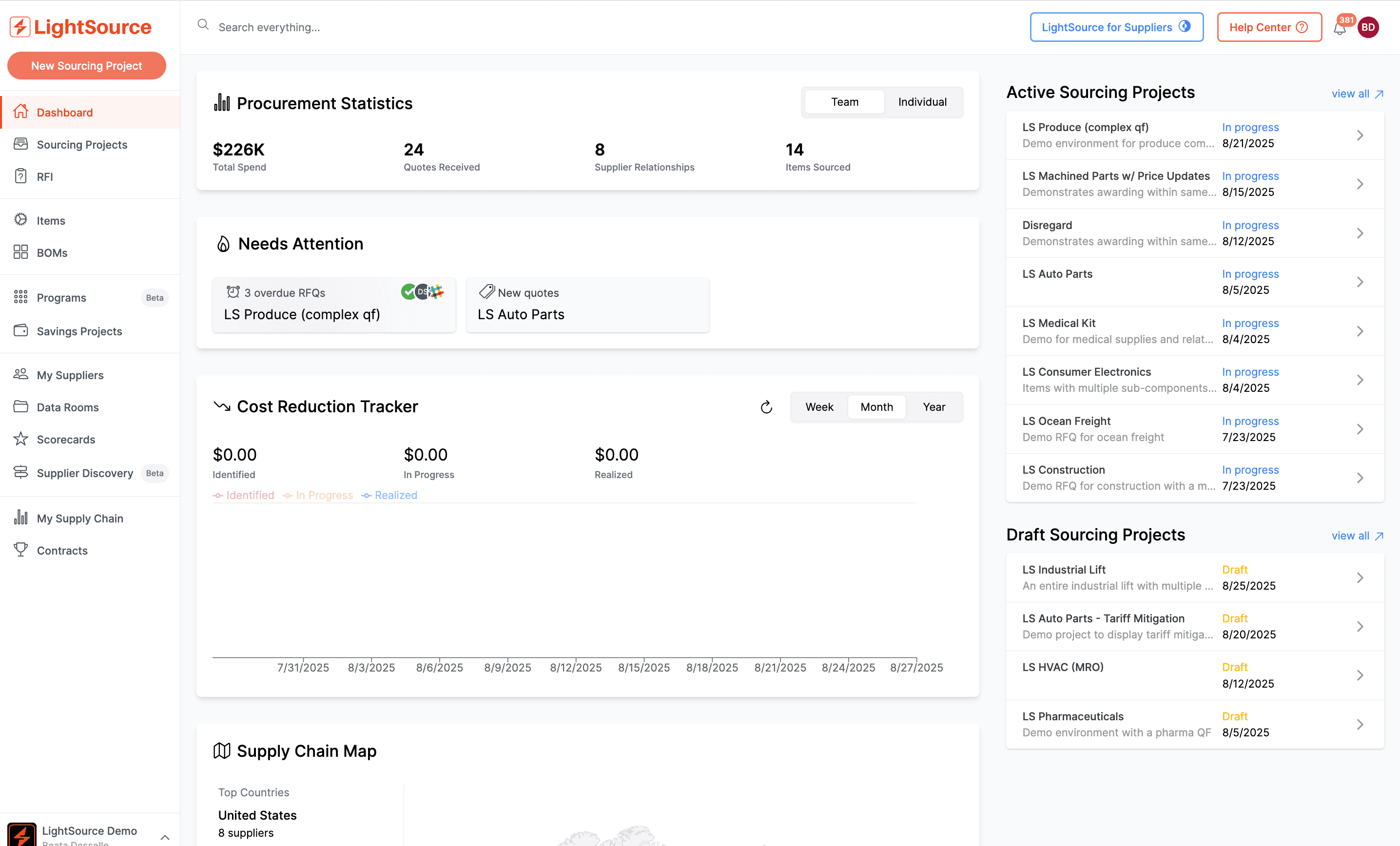Open the Help Center
1400x846 pixels.
click(x=1269, y=27)
